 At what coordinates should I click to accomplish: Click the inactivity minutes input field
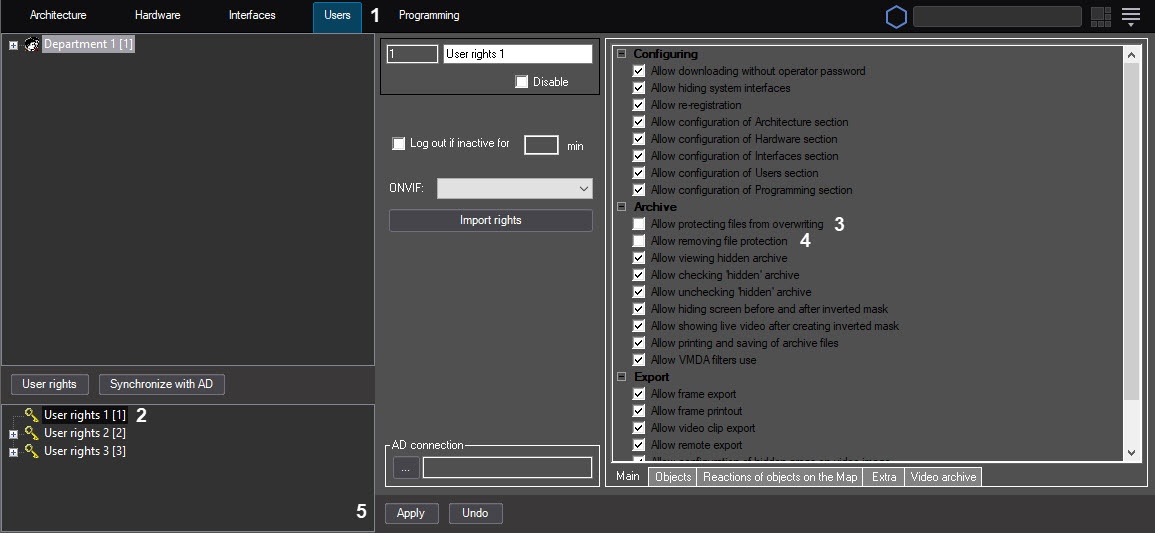click(x=541, y=145)
